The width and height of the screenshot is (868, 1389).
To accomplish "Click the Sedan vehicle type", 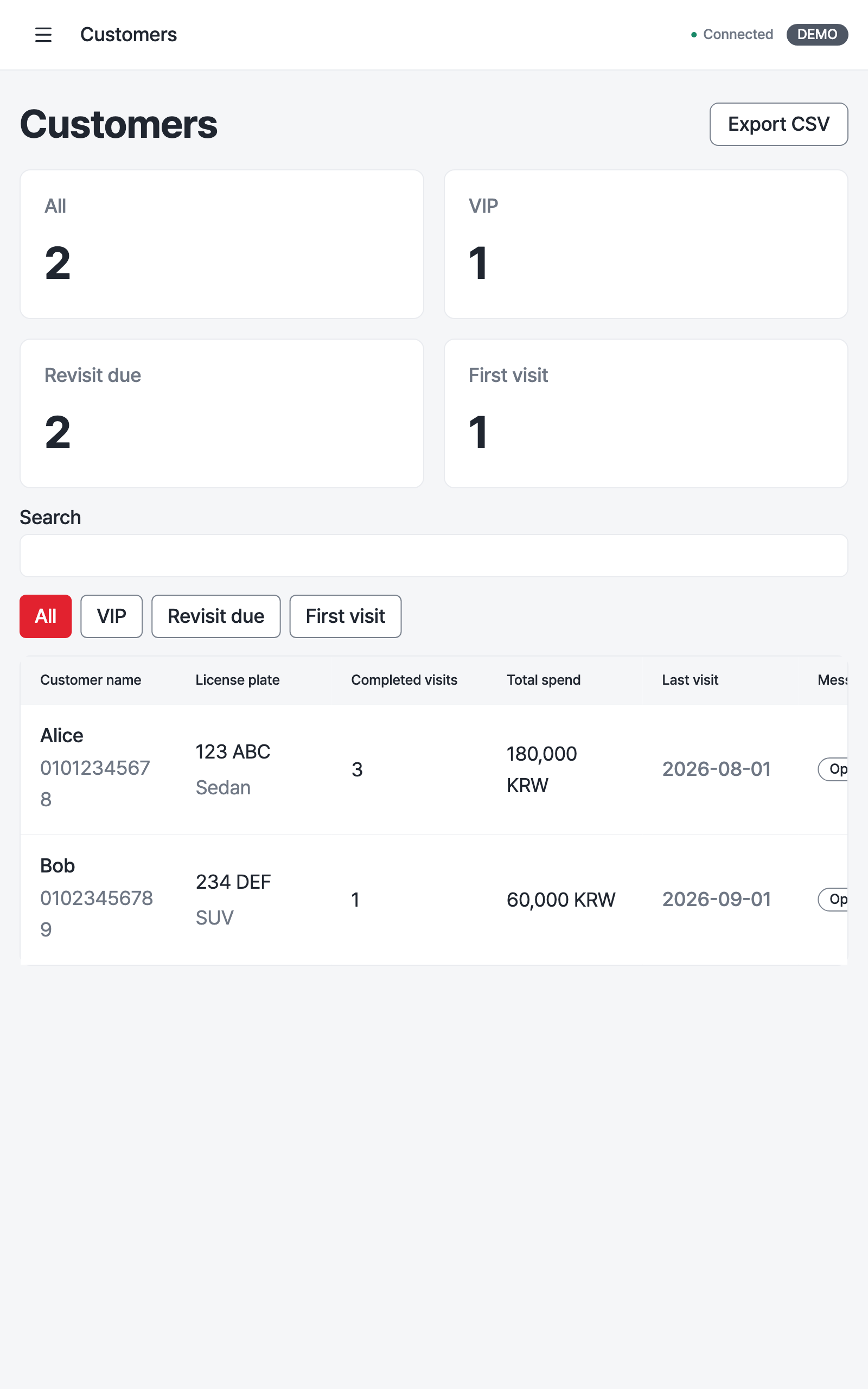I will tap(224, 788).
